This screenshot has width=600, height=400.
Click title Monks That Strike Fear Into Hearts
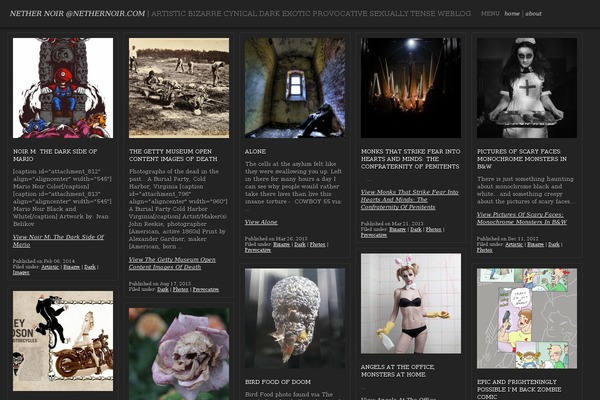(410, 159)
